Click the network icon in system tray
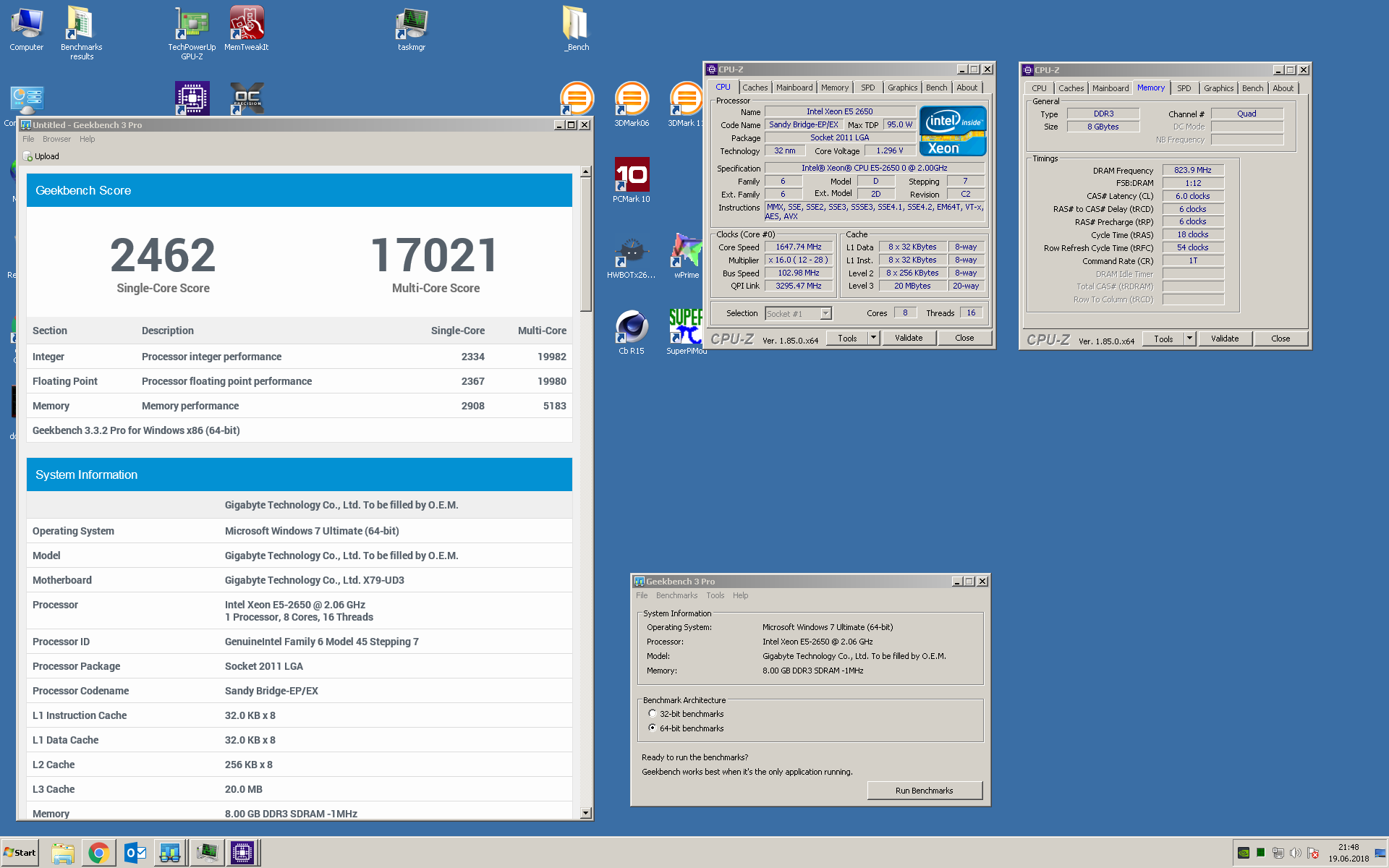The image size is (1389, 868). click(1278, 853)
